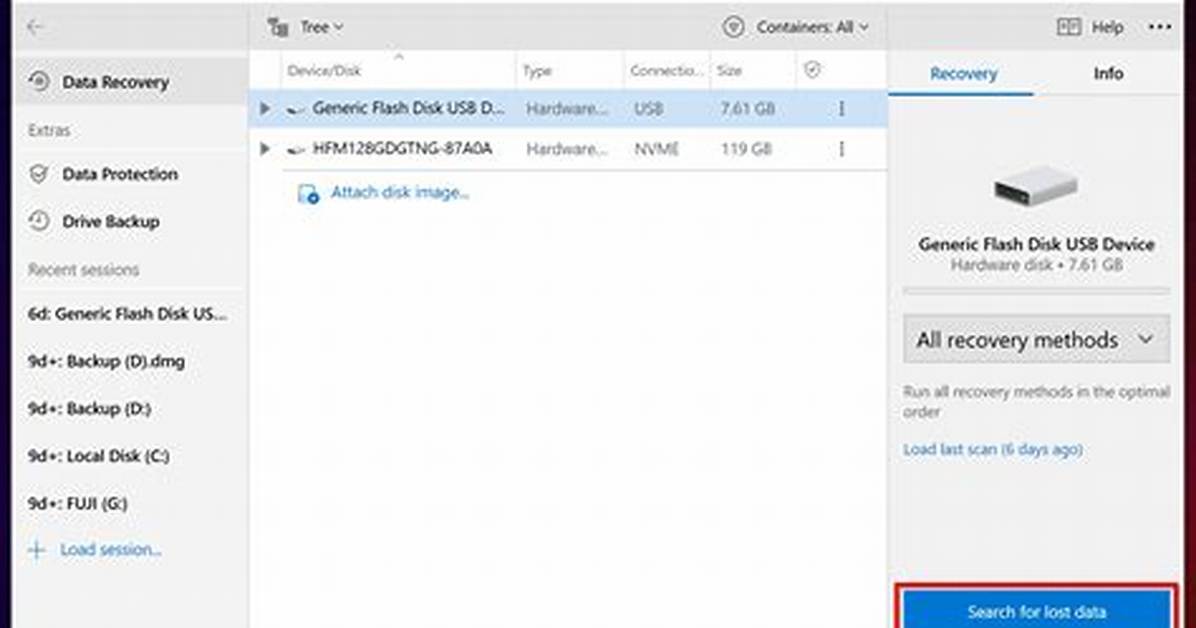Click the Tree view icon
Screen dimensions: 1196x628
point(278,27)
